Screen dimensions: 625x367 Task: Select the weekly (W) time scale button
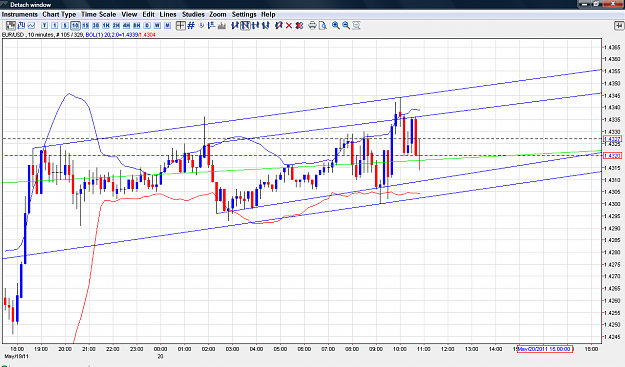coord(157,26)
